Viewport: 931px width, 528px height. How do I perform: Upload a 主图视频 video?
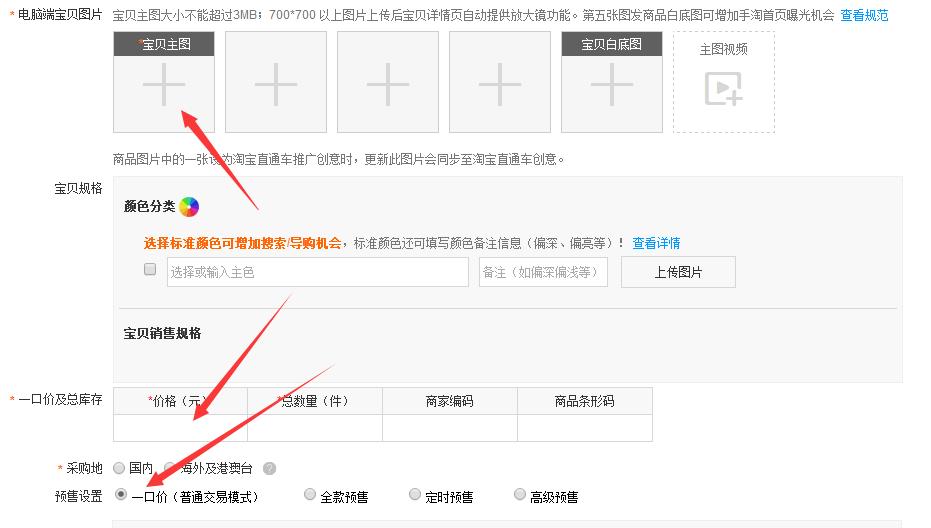(x=724, y=82)
